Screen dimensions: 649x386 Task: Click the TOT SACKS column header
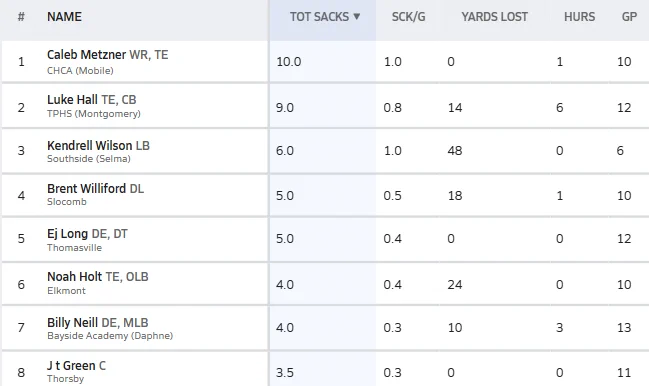click(x=319, y=17)
